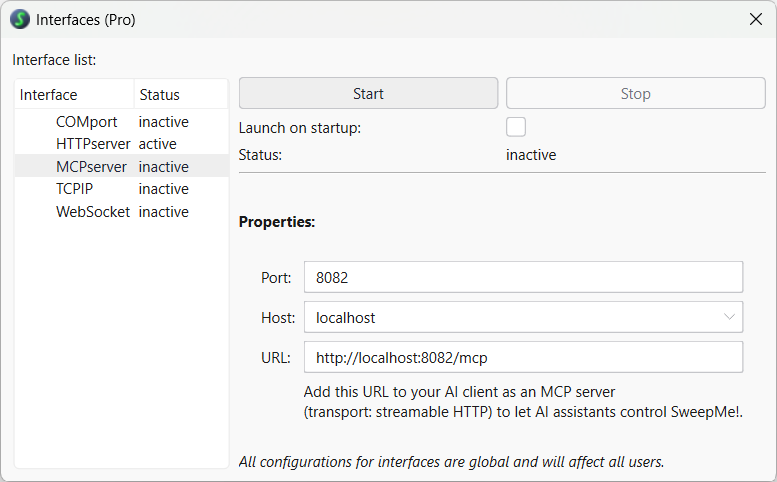
Task: Click the Status column header
Action: [x=181, y=94]
